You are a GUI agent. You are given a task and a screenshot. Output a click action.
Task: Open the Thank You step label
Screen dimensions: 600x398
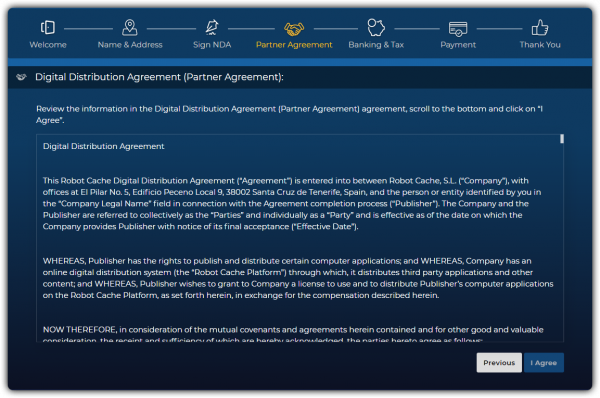(540, 45)
